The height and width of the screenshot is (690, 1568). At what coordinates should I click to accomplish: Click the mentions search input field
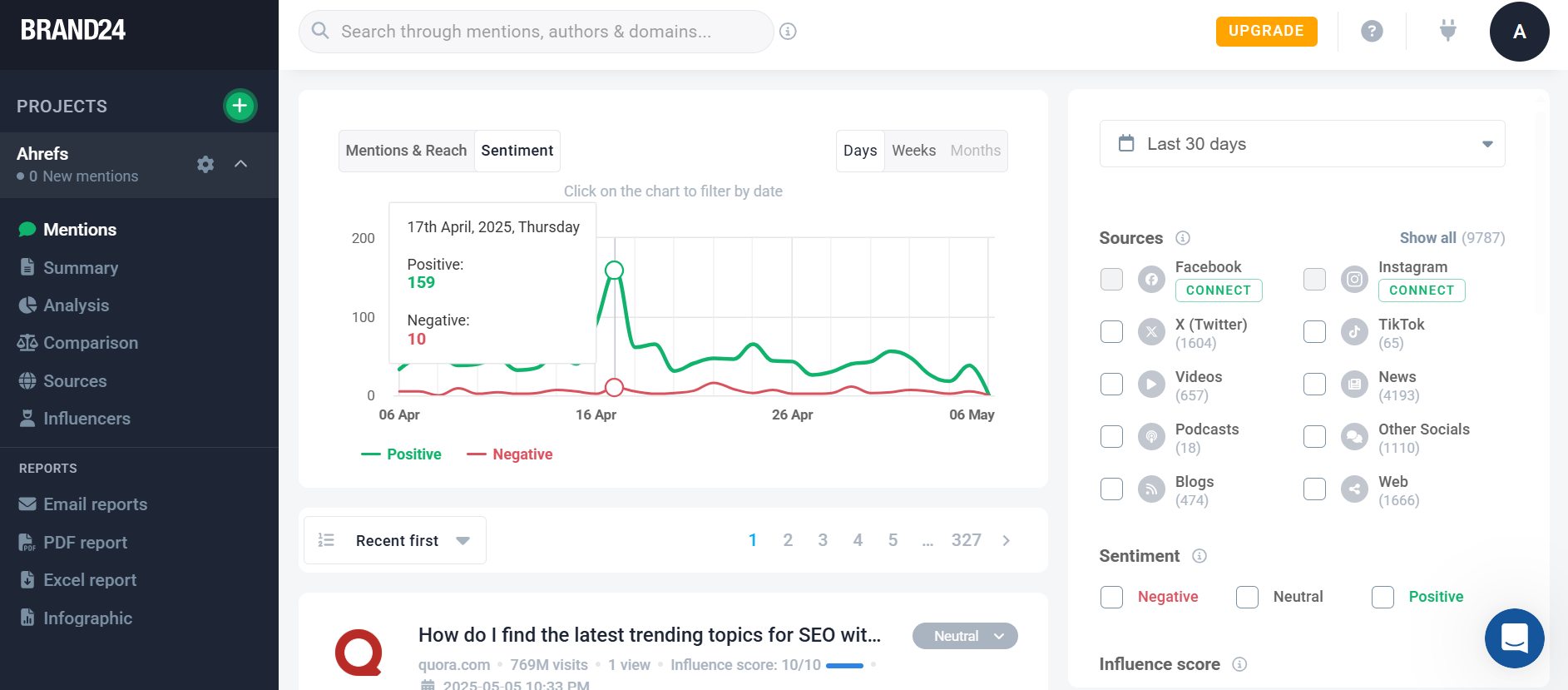(537, 32)
